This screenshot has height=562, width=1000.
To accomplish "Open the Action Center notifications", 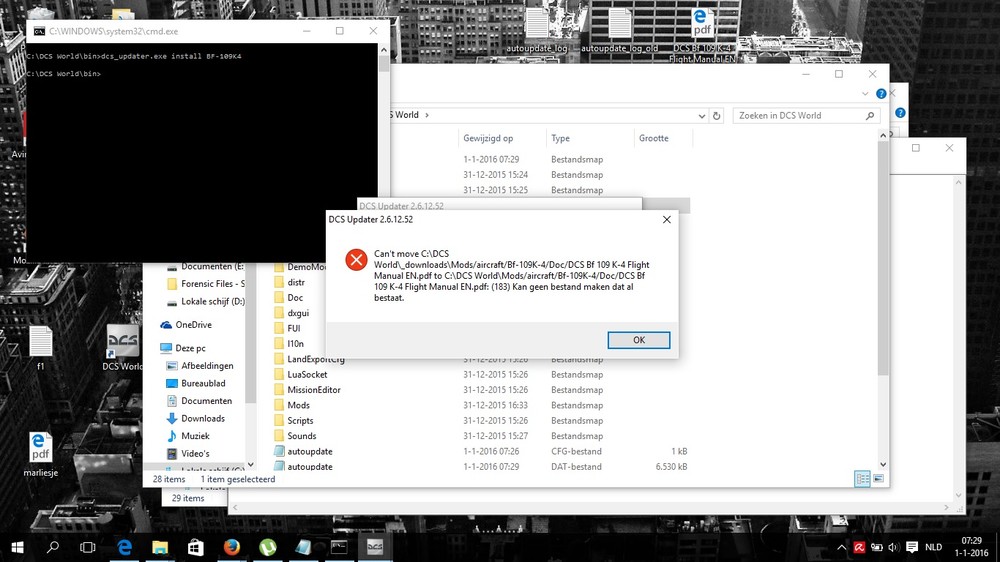I will tap(912, 547).
